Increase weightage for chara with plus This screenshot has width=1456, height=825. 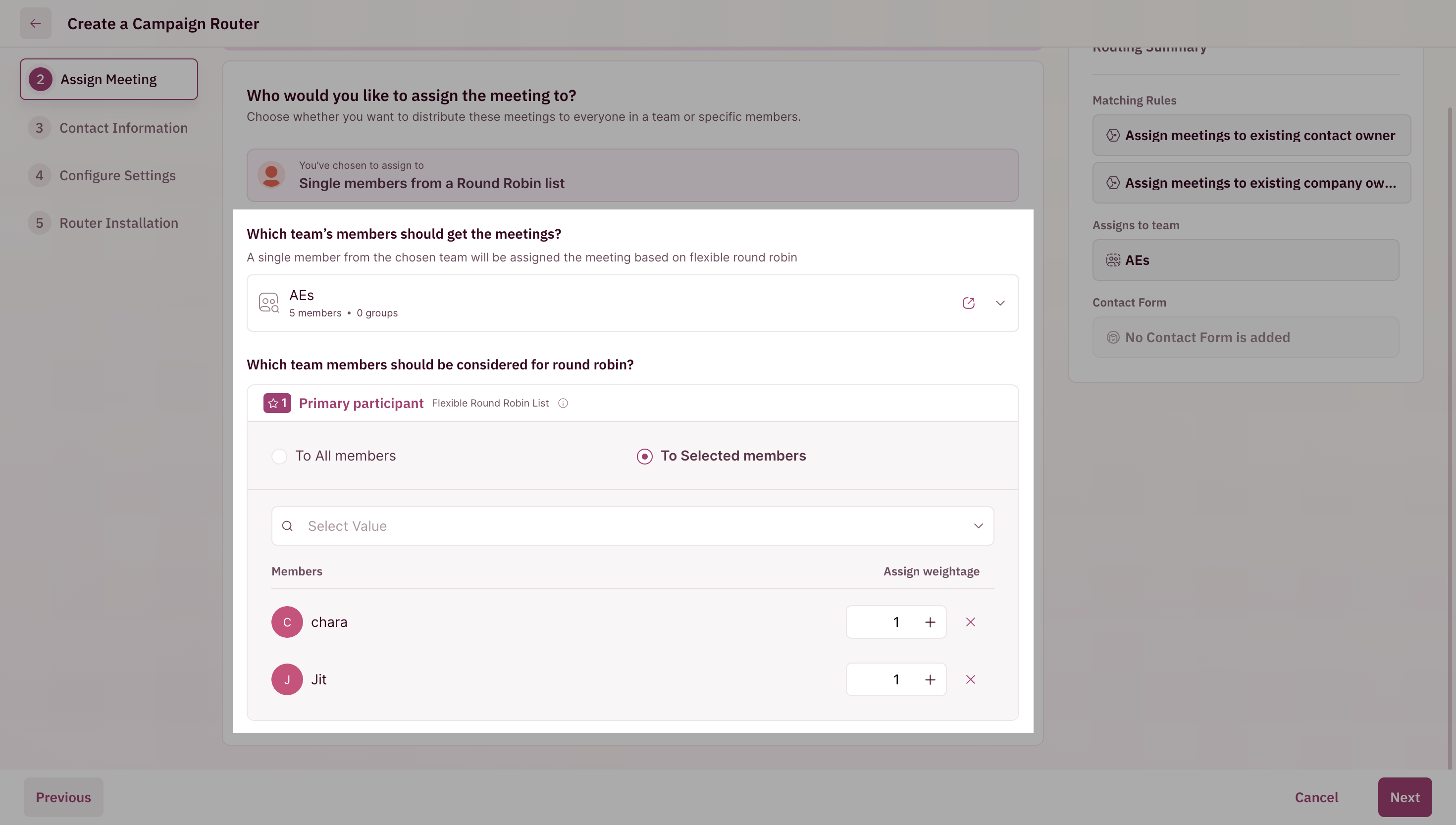[930, 622]
